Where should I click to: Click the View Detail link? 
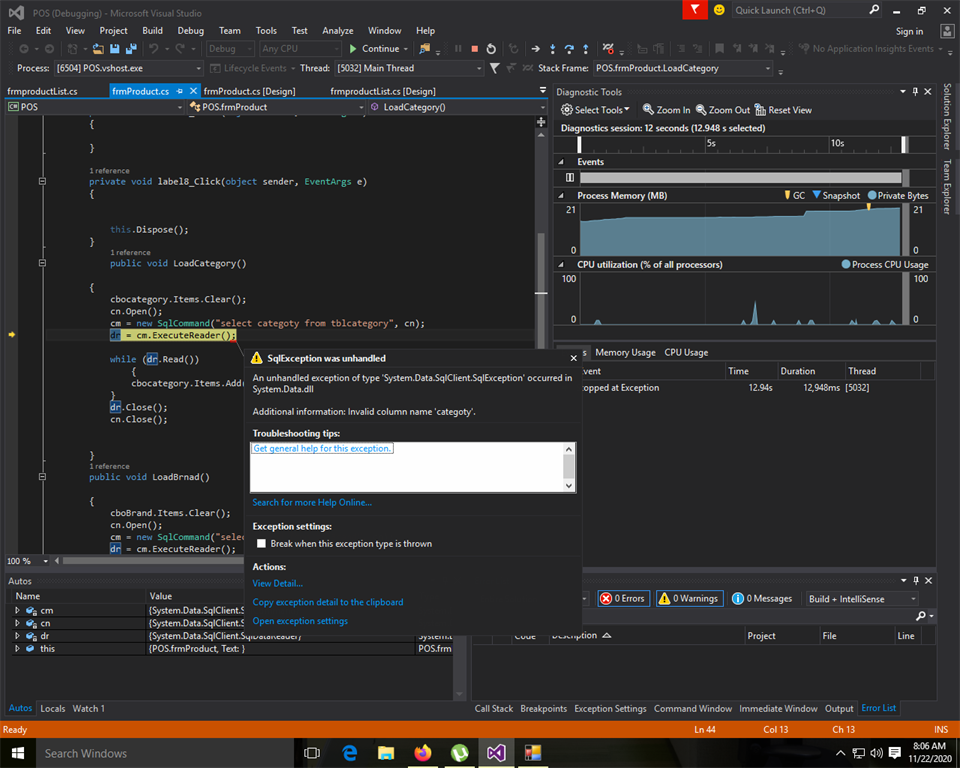[x=277, y=583]
